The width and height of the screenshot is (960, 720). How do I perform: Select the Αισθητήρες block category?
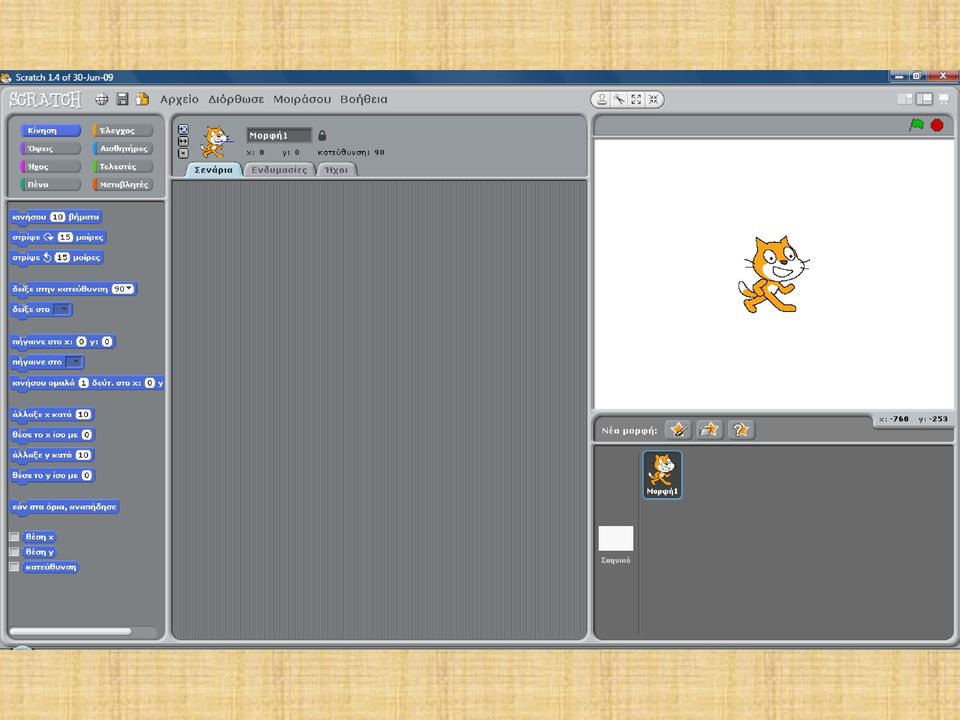[122, 148]
